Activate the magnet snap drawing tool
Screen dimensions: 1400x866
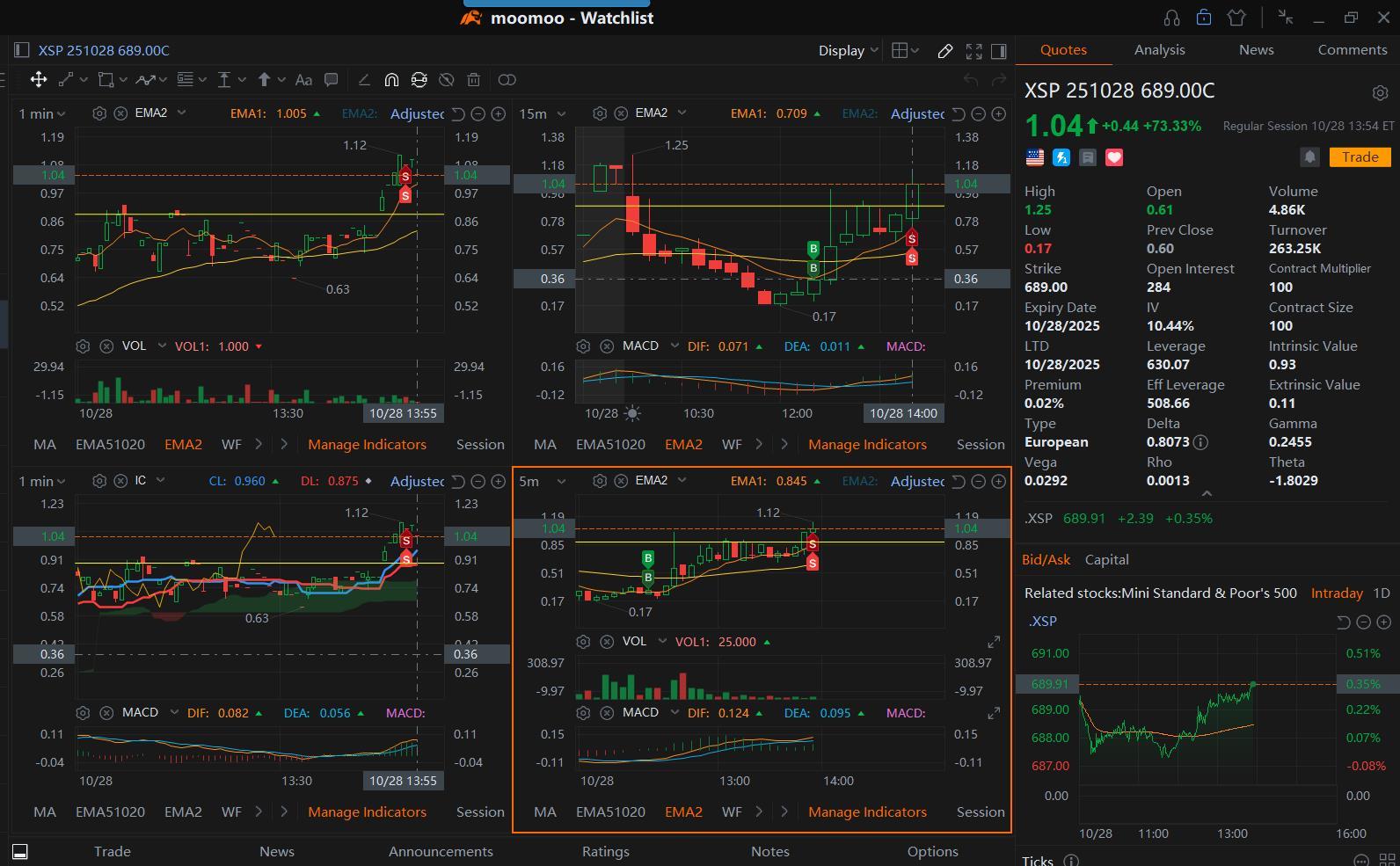point(391,80)
